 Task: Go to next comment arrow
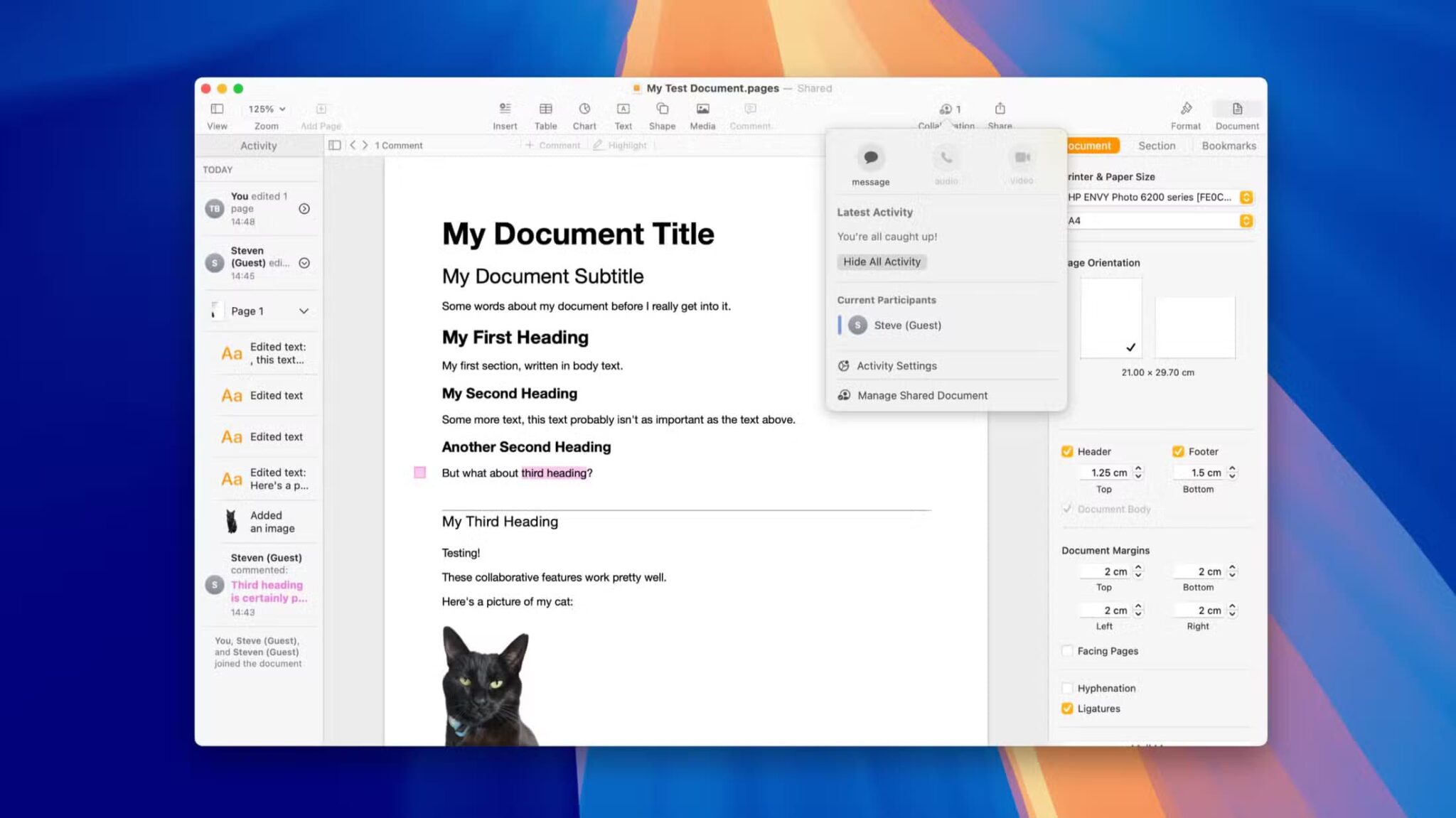click(x=365, y=145)
